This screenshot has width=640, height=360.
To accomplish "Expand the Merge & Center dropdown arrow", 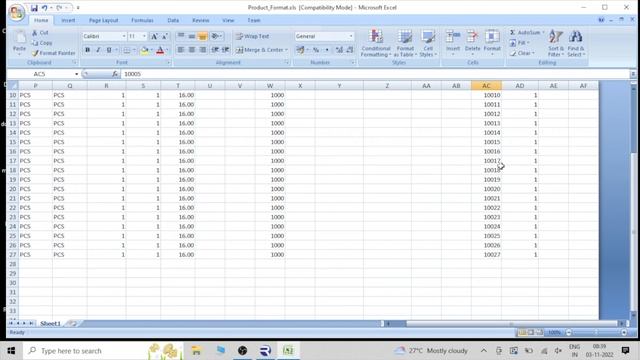I will coord(286,50).
